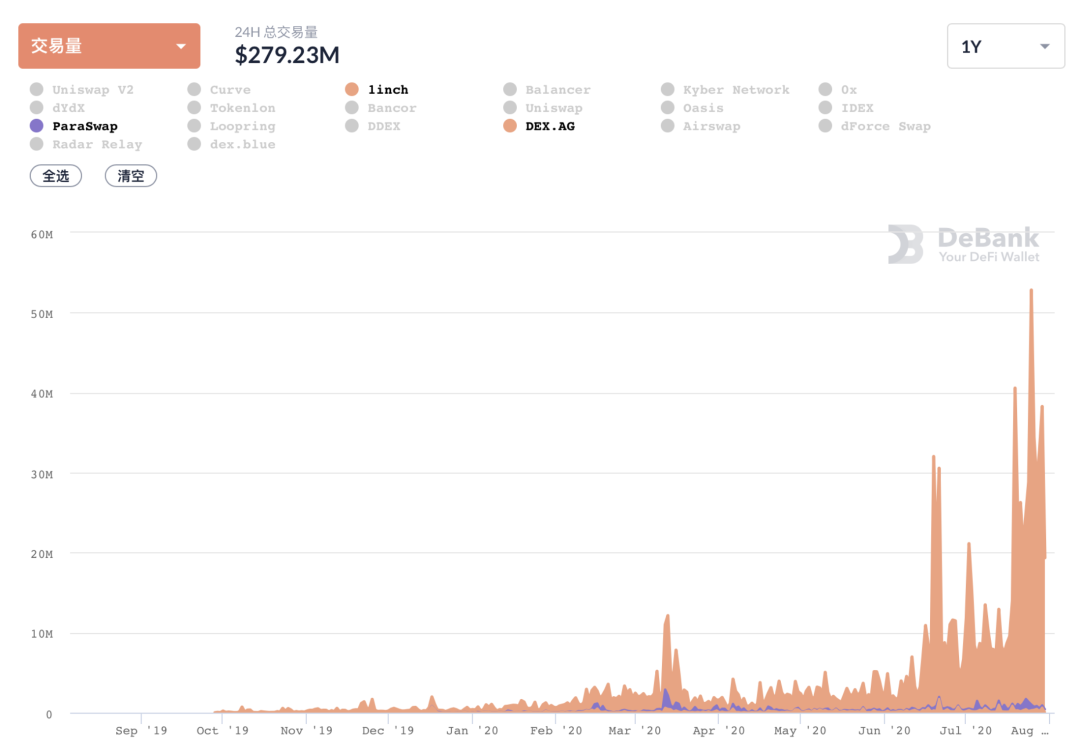Image resolution: width=1080 pixels, height=756 pixels.
Task: Enable the Tokenlon series
Action: click(x=231, y=107)
